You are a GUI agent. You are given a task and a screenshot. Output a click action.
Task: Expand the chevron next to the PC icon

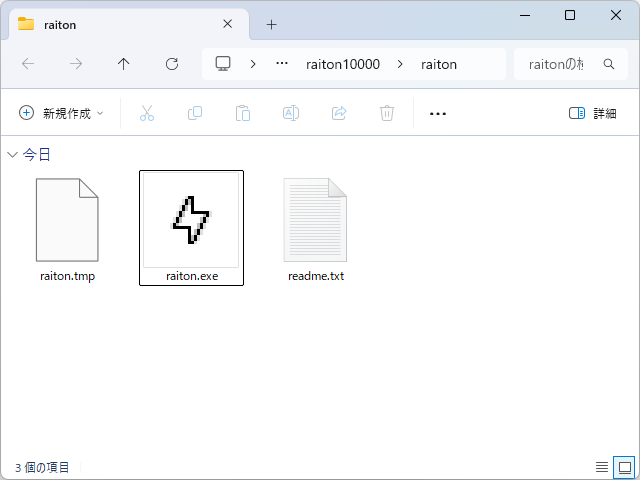(x=253, y=64)
